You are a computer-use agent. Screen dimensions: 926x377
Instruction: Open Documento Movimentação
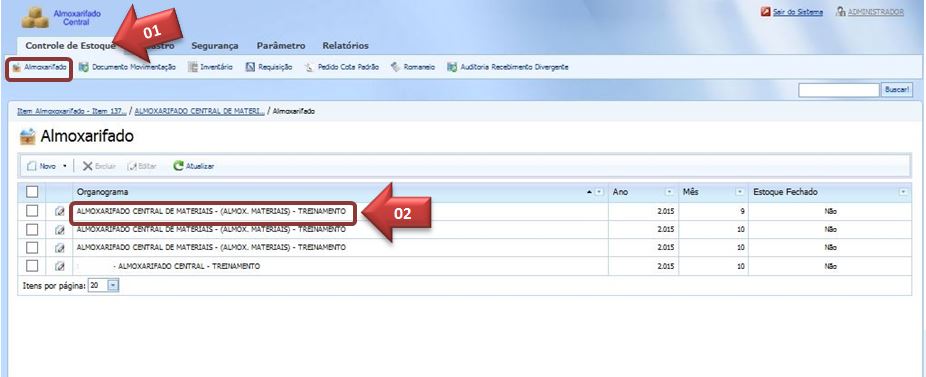[x=128, y=67]
